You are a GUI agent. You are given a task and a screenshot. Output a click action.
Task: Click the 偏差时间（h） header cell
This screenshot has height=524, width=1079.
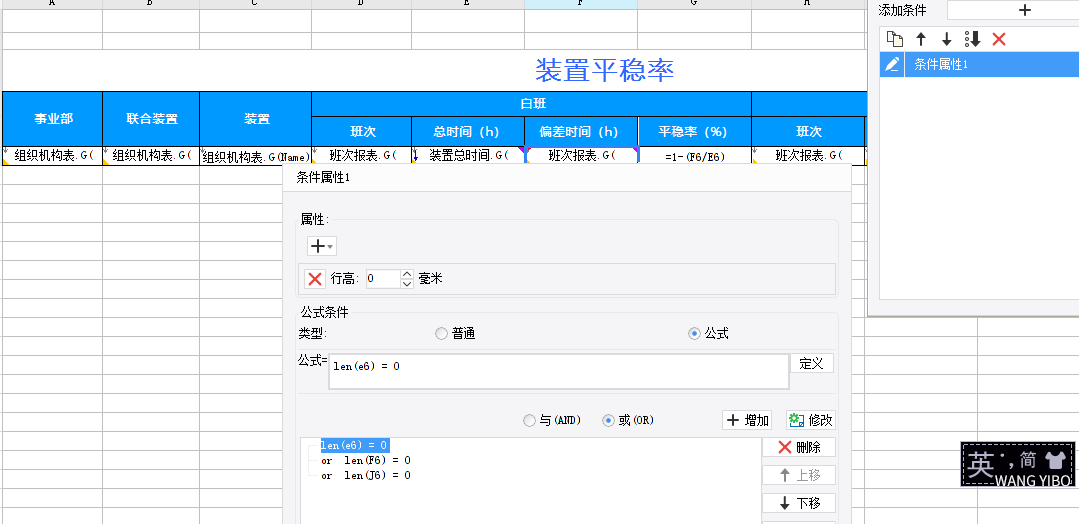tap(581, 132)
